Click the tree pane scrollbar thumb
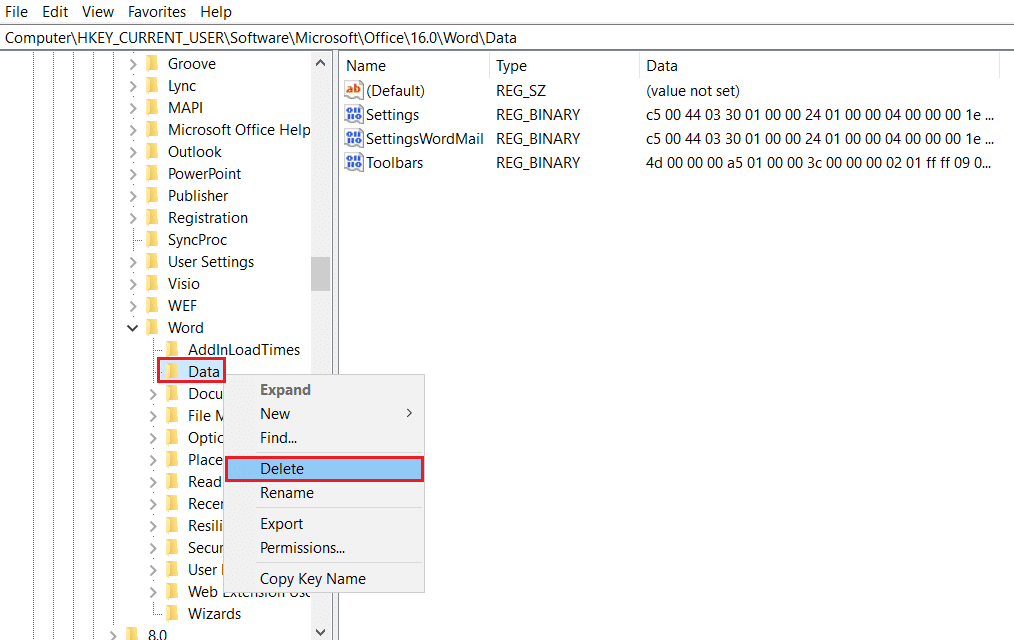The height and width of the screenshot is (640, 1014). click(320, 274)
